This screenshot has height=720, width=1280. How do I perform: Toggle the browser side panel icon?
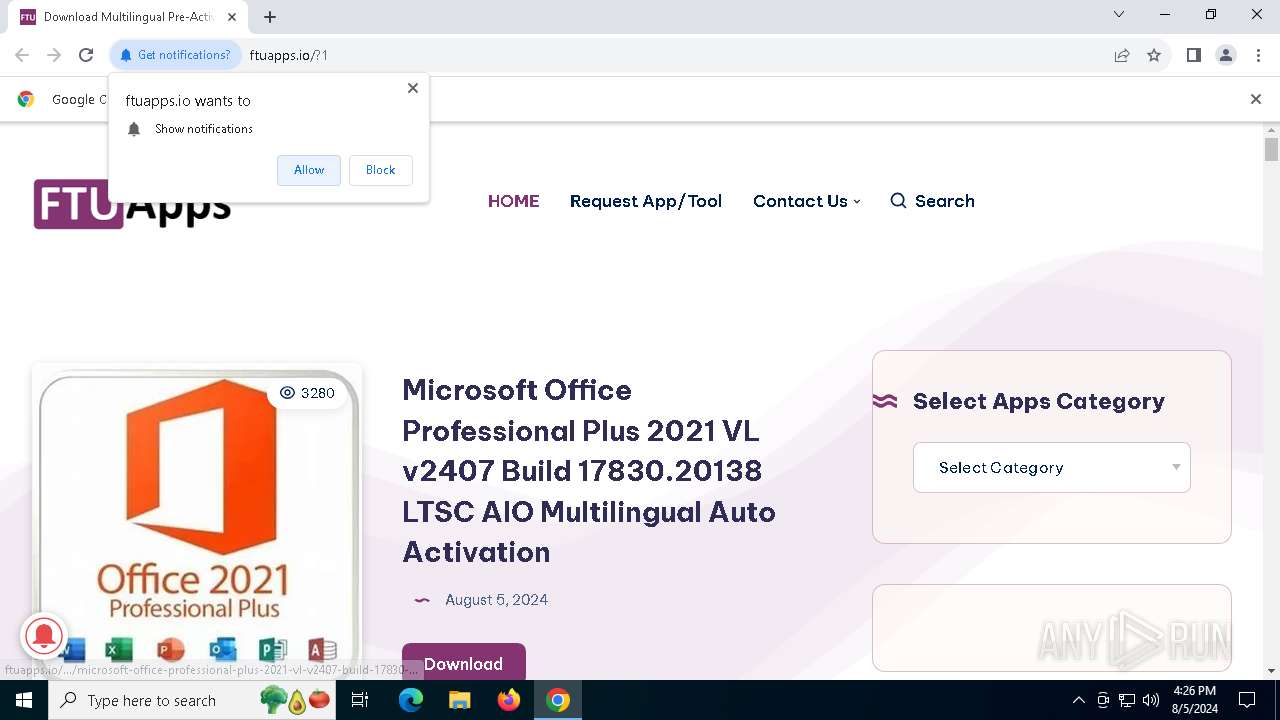(1193, 55)
